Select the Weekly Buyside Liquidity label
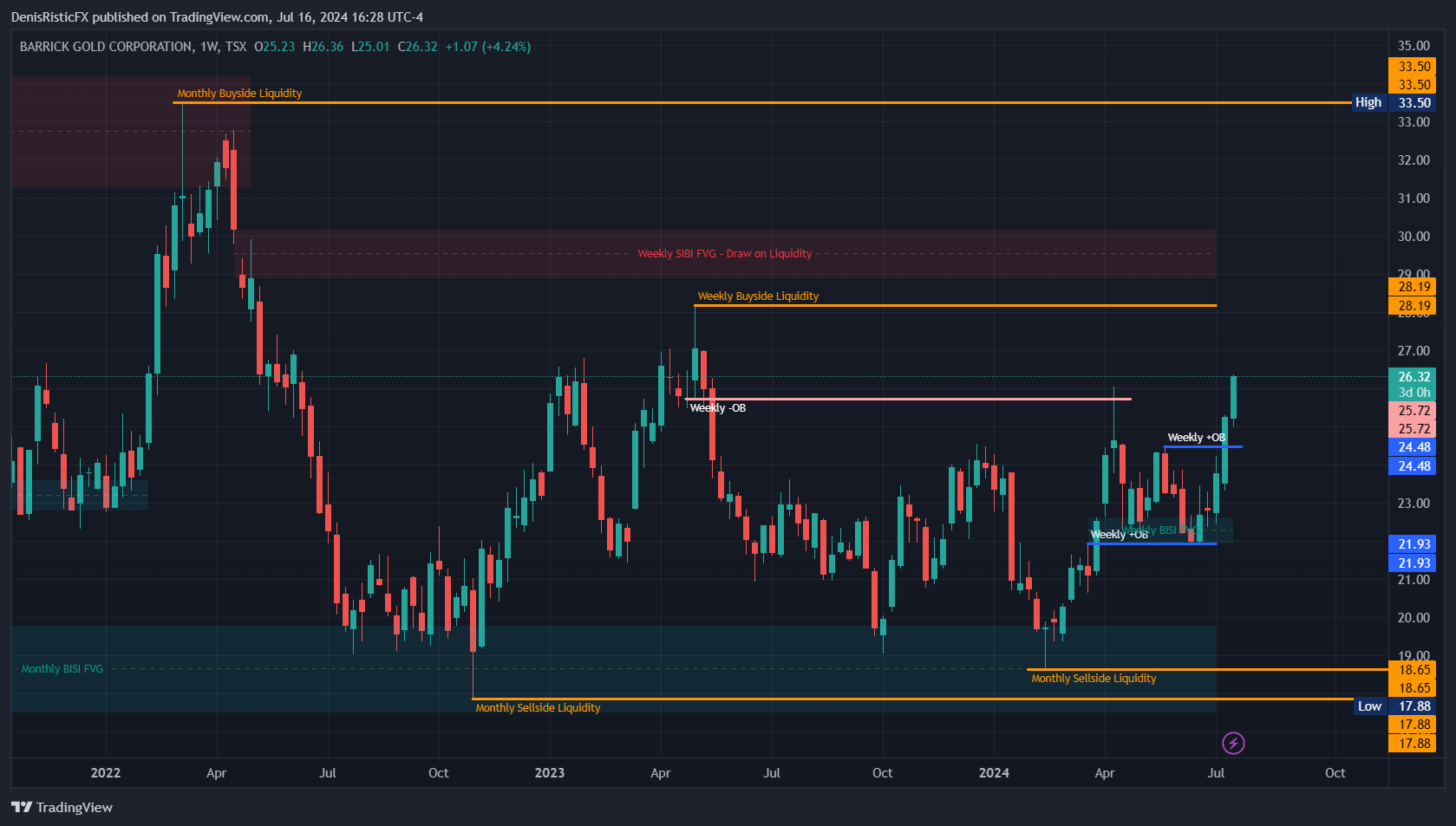The width and height of the screenshot is (1456, 826). 758,296
